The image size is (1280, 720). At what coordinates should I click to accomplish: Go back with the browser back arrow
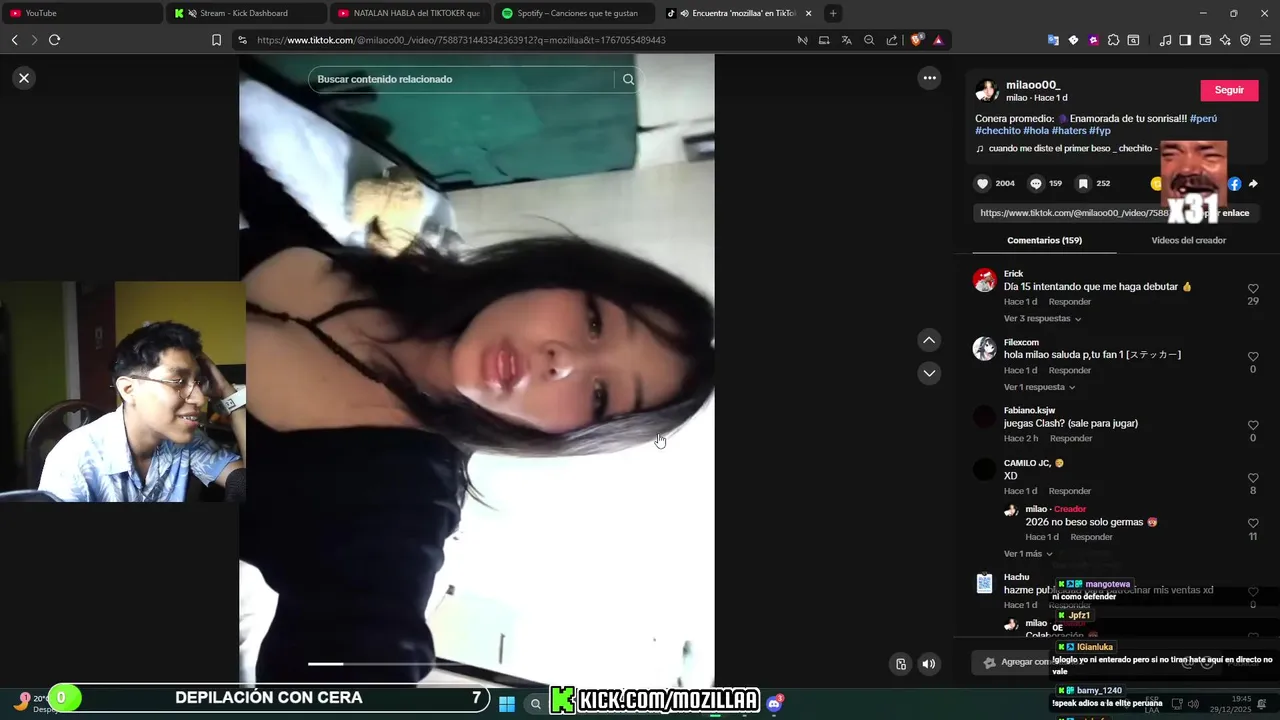click(x=15, y=40)
